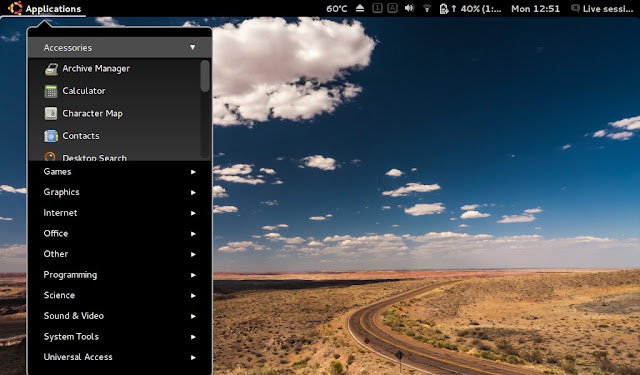Expand the Other submenu arrow
The image size is (640, 375).
[193, 254]
